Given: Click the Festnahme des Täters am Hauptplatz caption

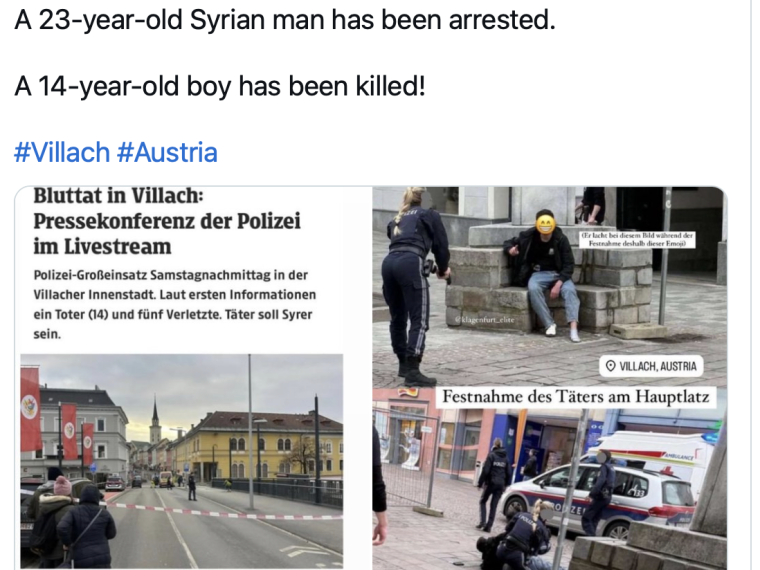Looking at the screenshot, I should (x=576, y=397).
